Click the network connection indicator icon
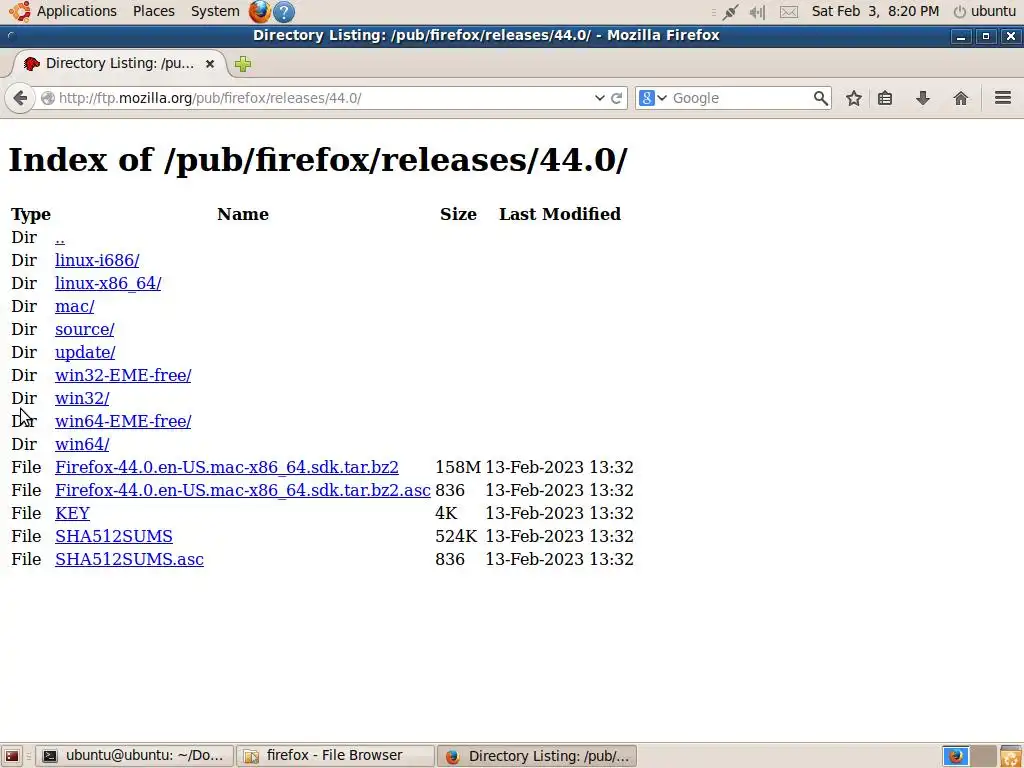Screen dimensions: 1024x768 point(730,12)
